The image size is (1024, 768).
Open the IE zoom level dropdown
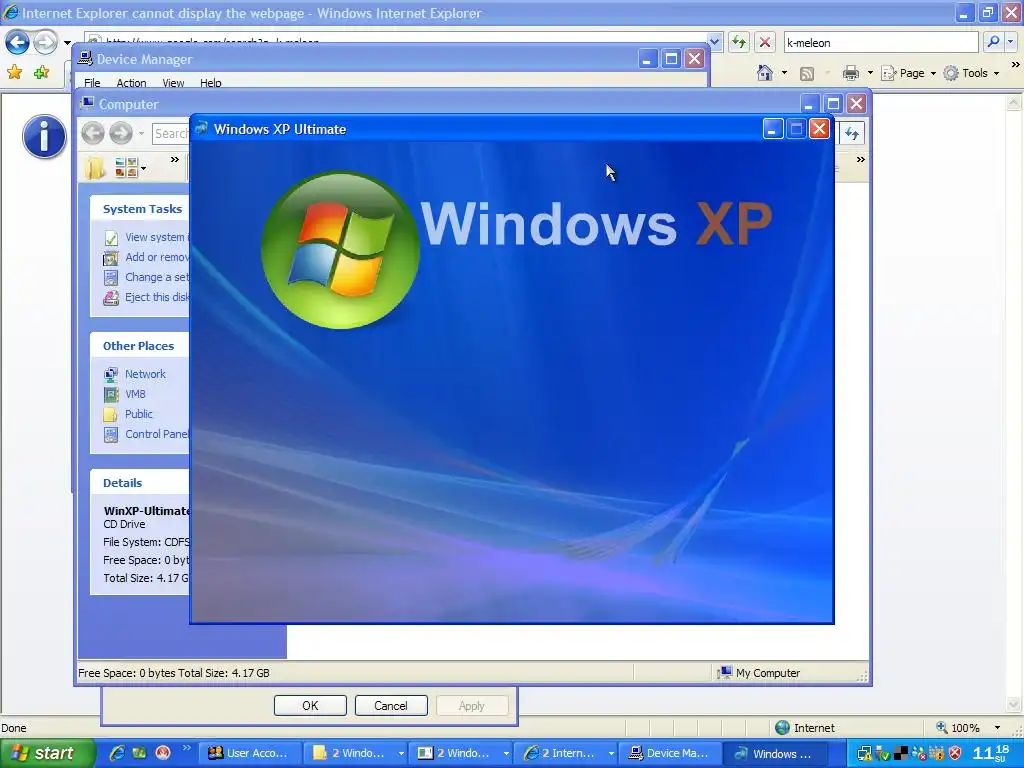pos(997,728)
